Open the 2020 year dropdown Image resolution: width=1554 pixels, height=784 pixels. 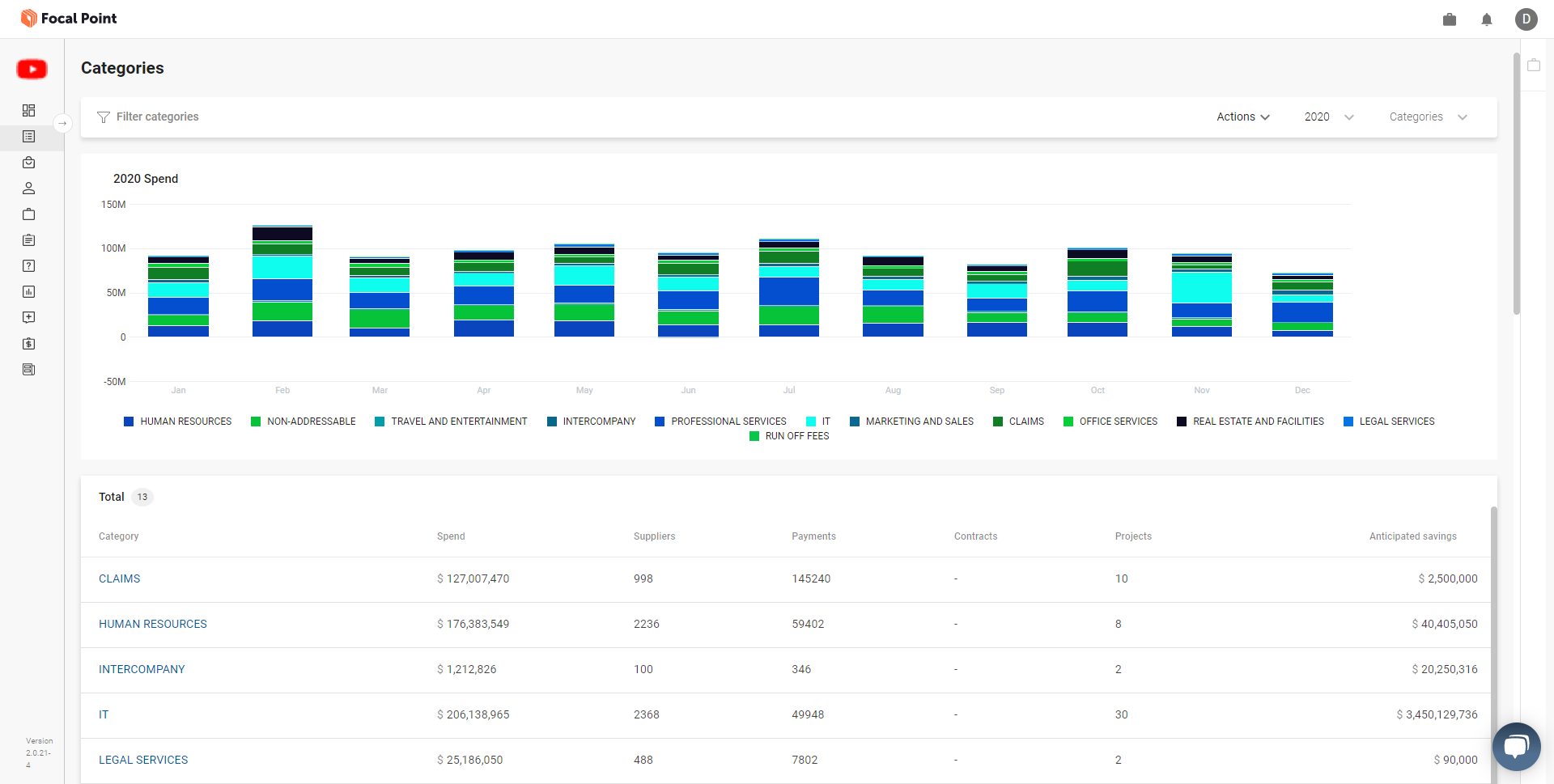1328,117
